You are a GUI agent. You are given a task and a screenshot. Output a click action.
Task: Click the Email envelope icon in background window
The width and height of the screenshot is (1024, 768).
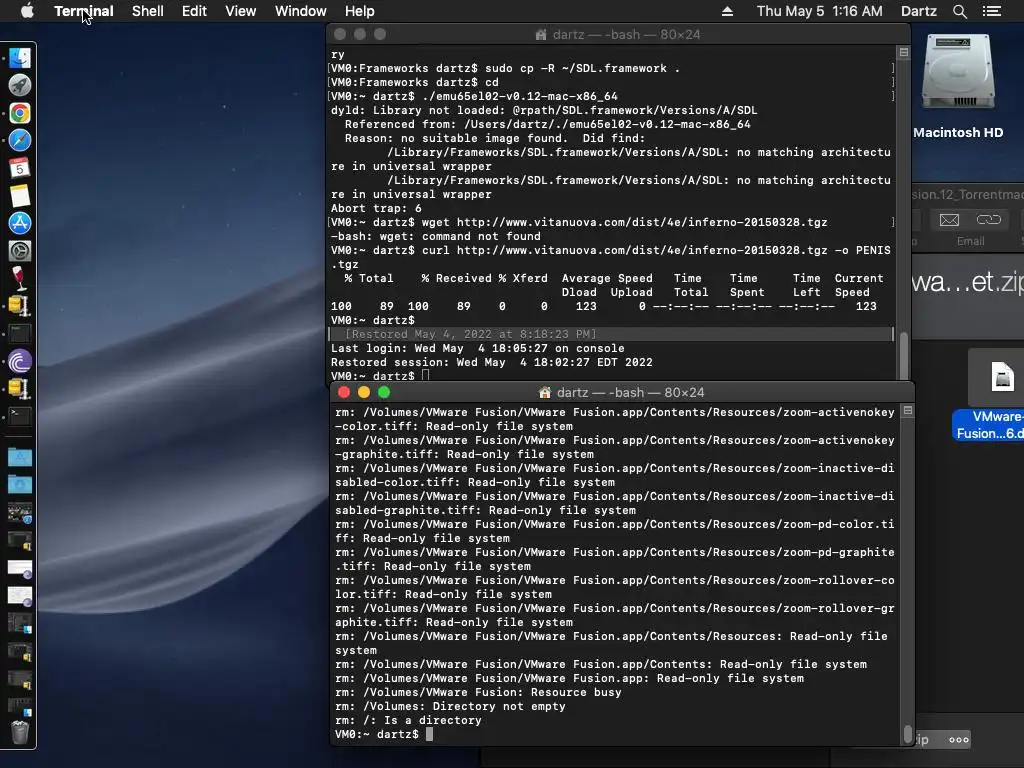(949, 220)
